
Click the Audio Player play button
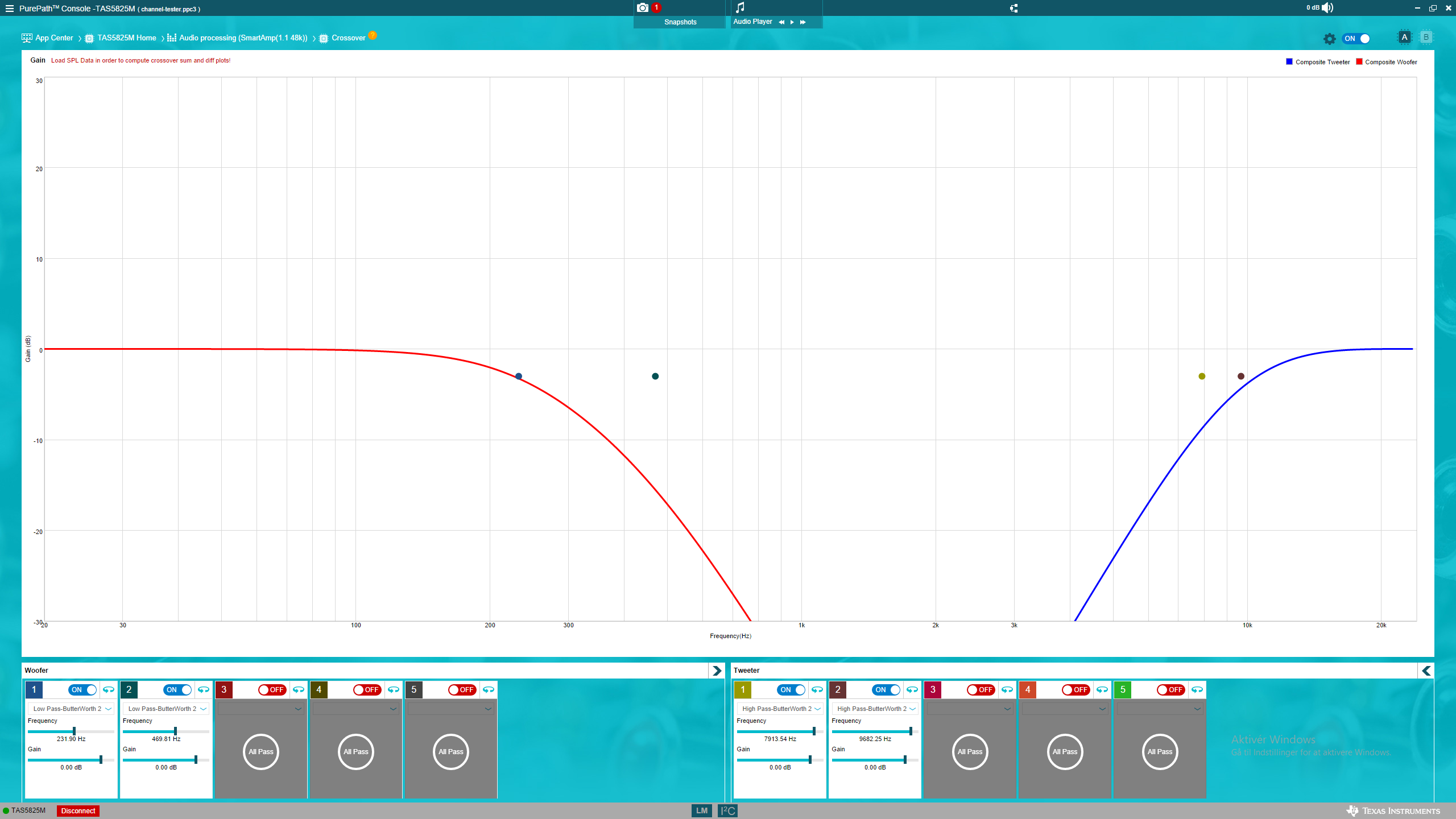click(792, 22)
